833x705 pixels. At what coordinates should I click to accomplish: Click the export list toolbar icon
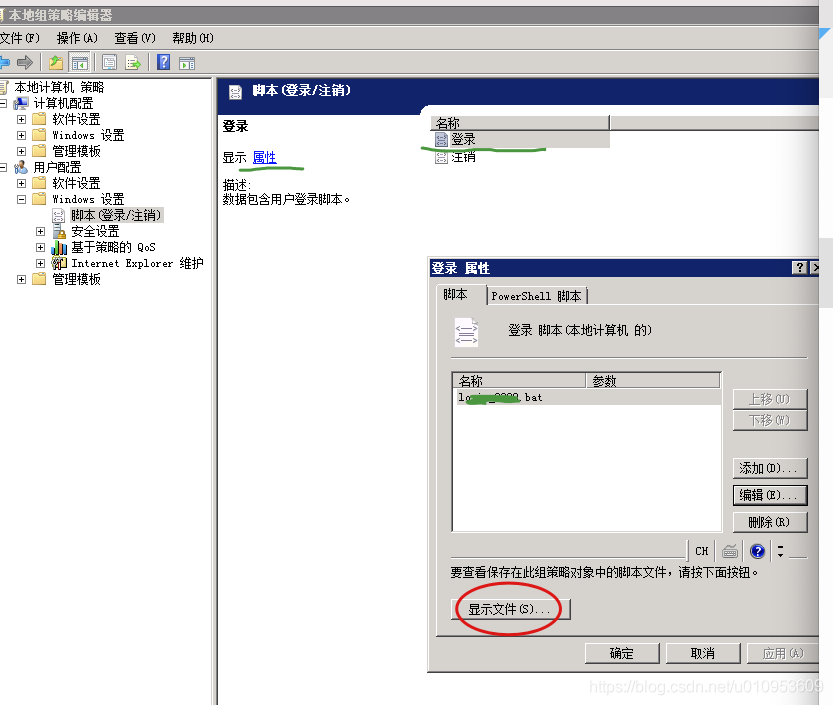point(131,62)
